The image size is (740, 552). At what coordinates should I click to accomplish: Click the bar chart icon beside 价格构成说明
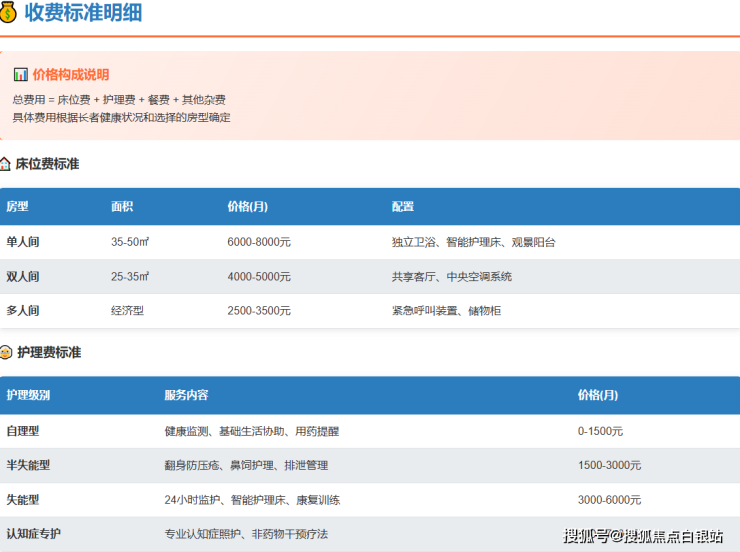[x=20, y=75]
